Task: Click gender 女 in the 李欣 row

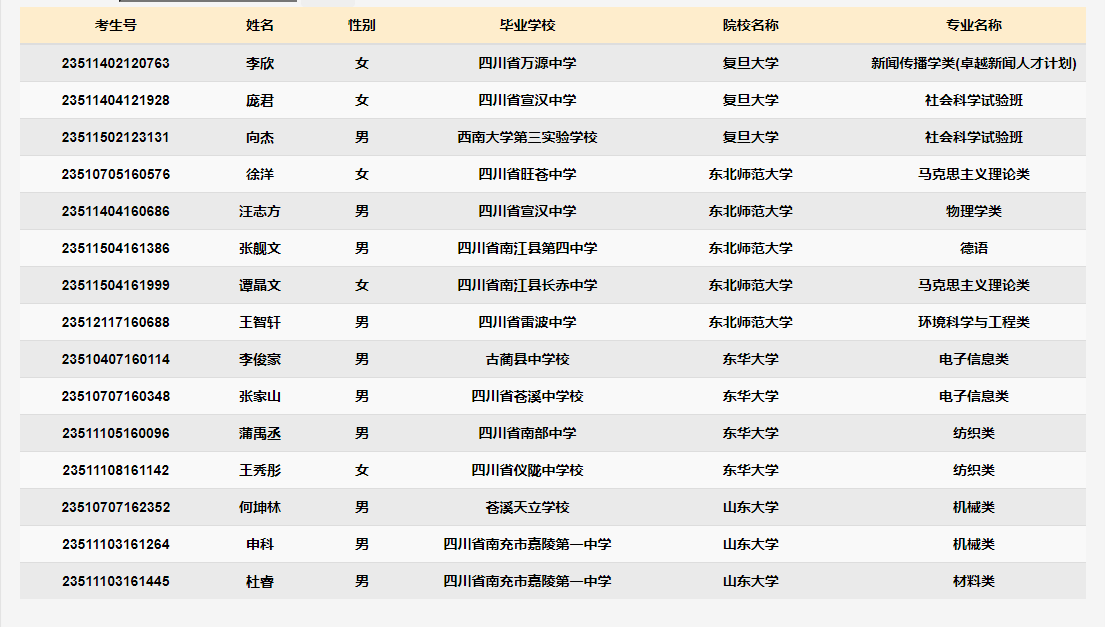Action: click(362, 63)
